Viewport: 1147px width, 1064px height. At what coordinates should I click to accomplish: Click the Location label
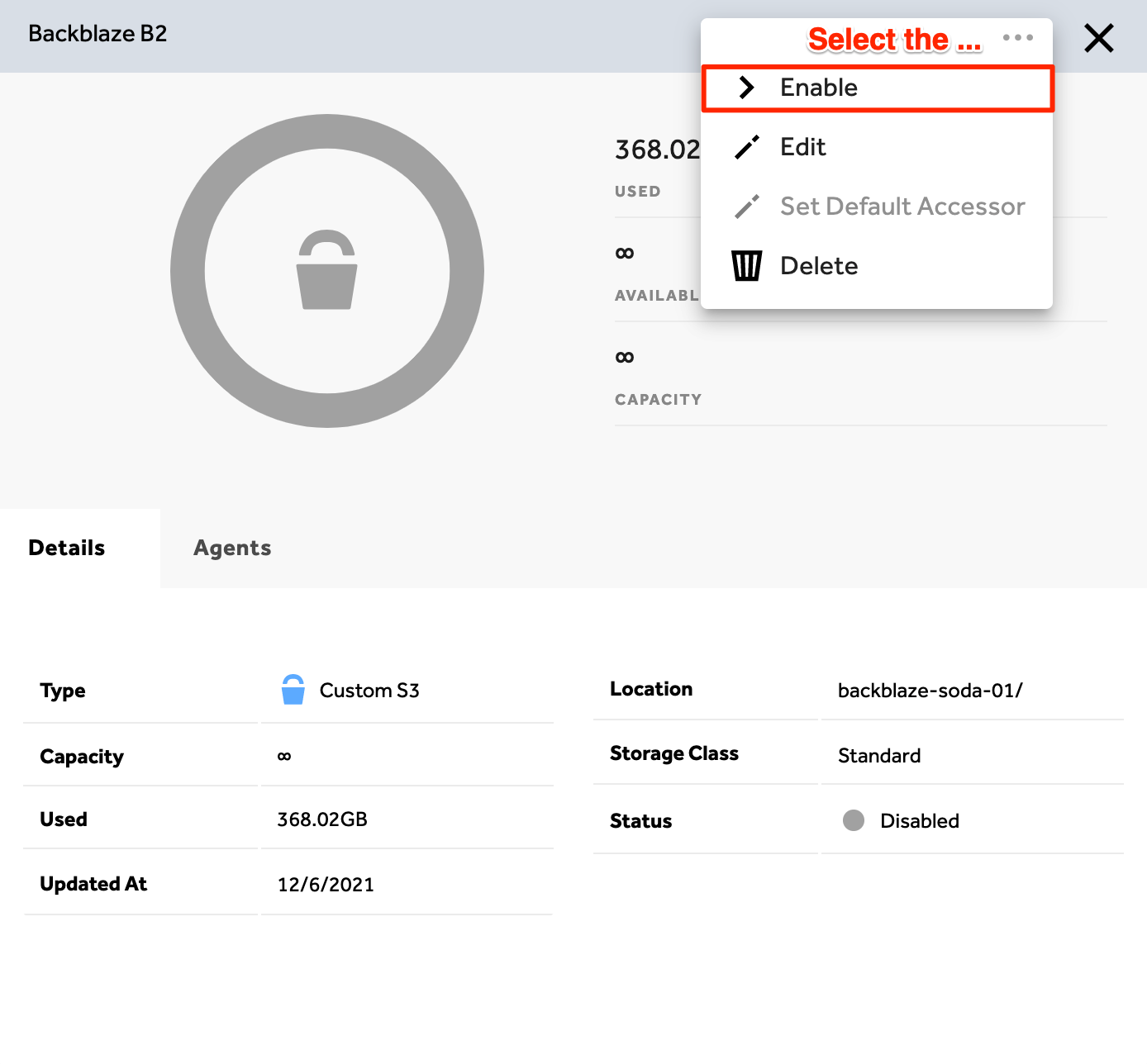pyautogui.click(x=651, y=689)
